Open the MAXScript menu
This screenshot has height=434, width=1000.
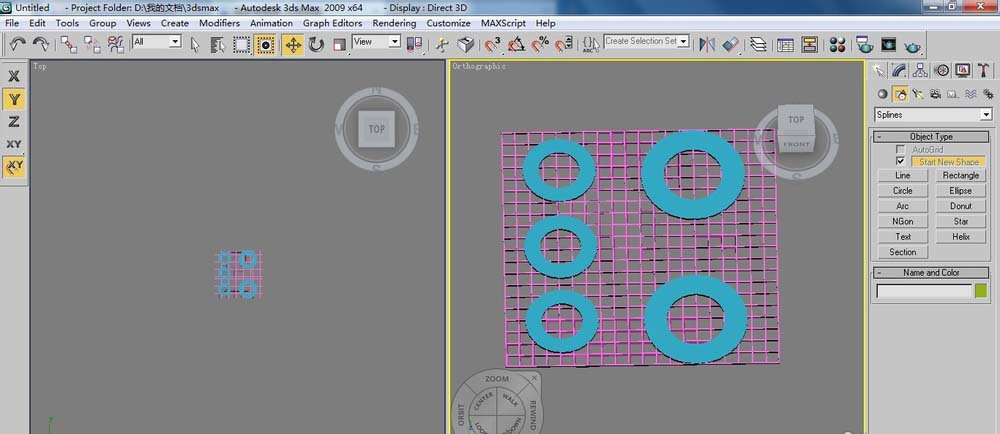503,23
